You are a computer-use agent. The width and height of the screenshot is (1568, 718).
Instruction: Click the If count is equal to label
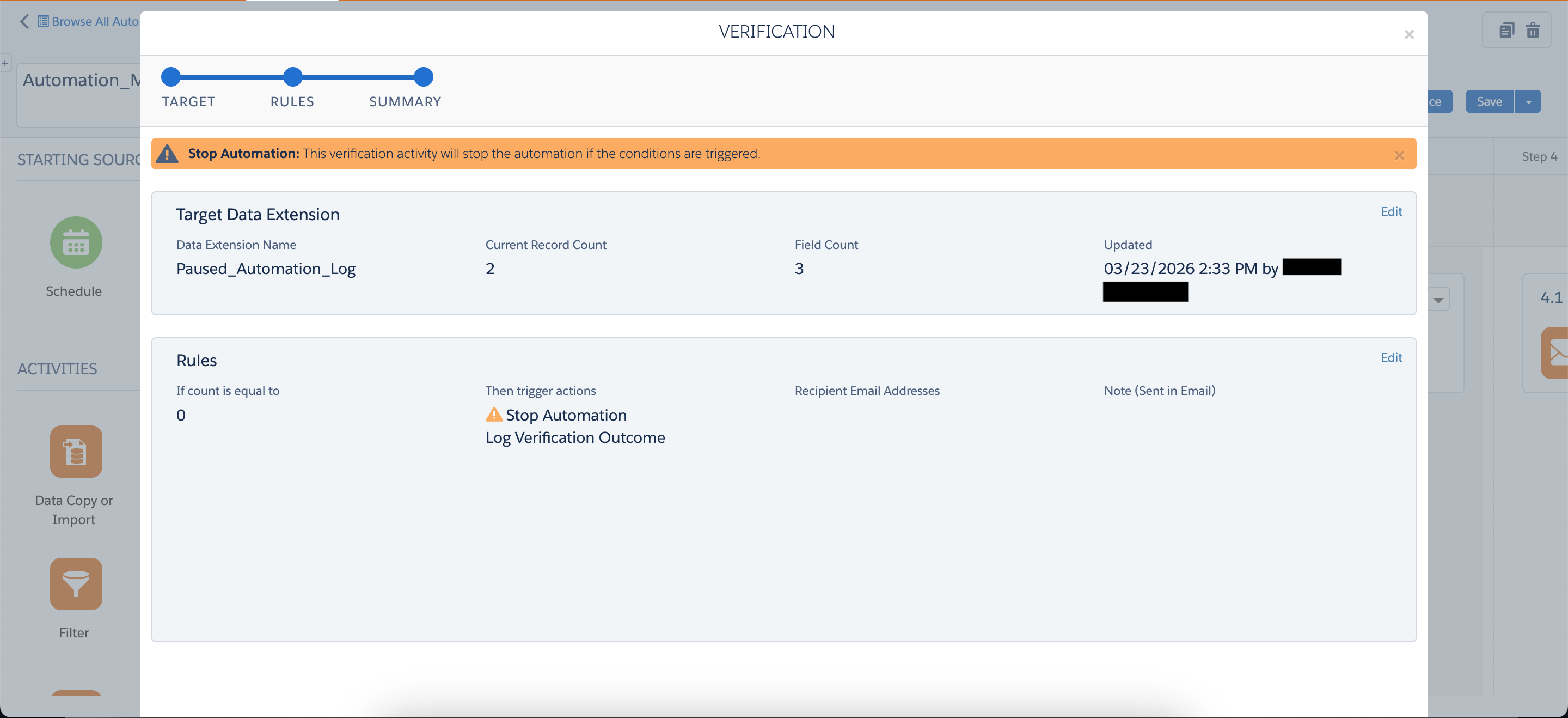(228, 391)
